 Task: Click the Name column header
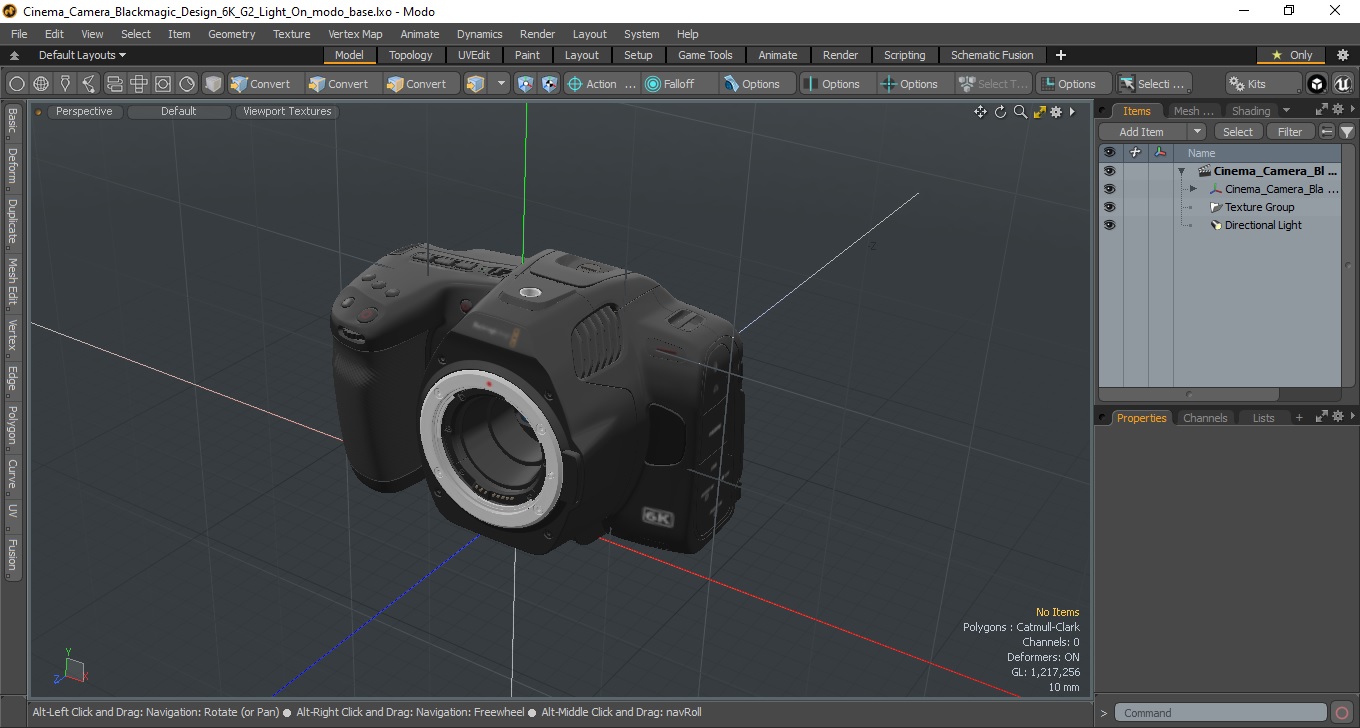click(1201, 153)
